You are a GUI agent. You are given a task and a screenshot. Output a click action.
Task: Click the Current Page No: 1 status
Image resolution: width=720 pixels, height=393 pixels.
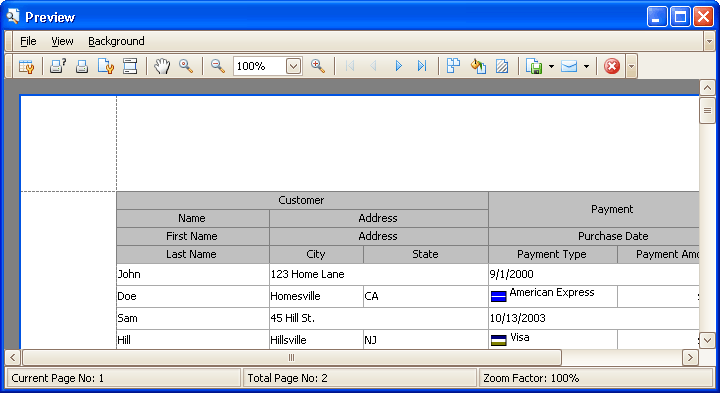pos(123,378)
